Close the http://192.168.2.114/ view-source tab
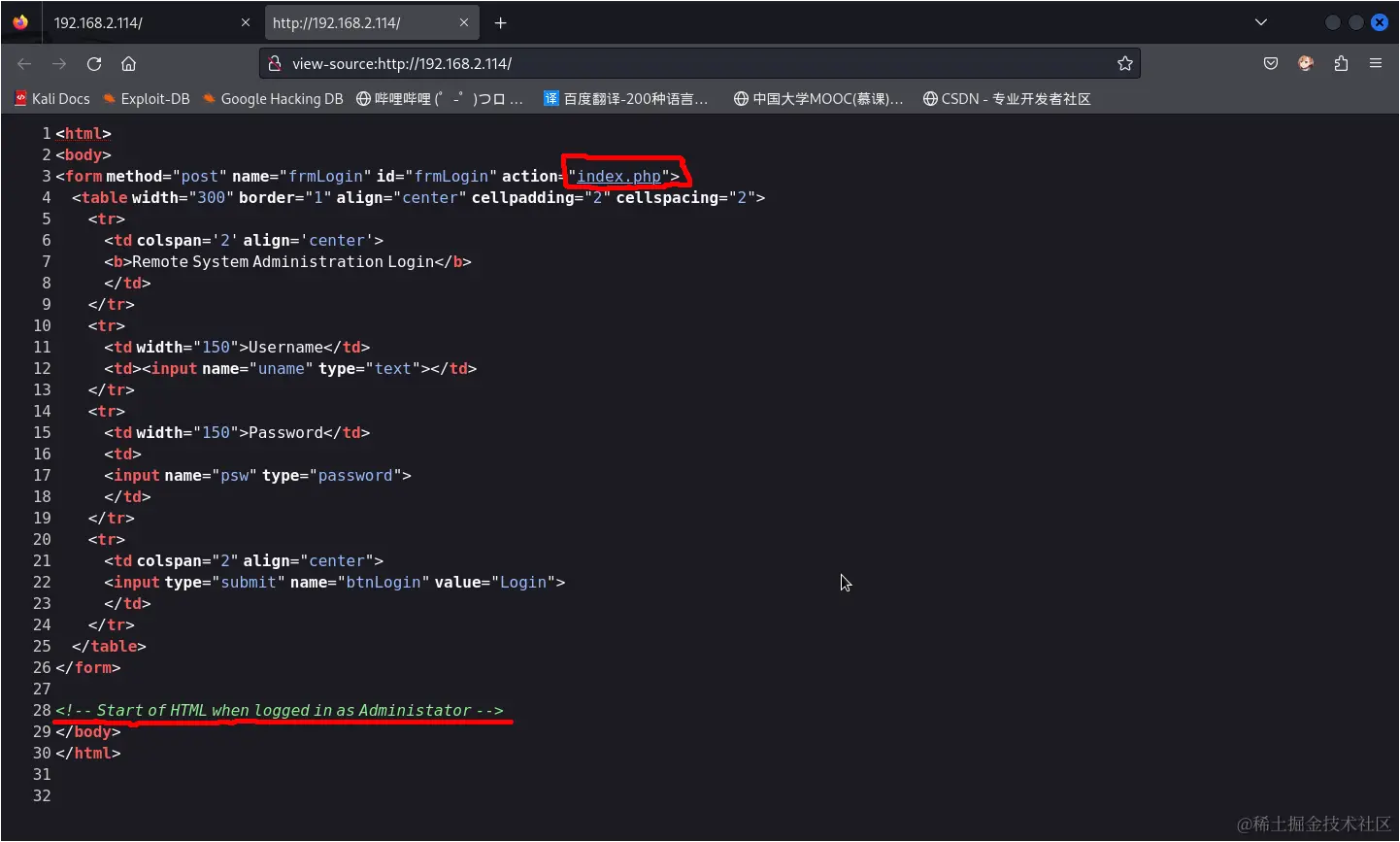This screenshot has height=842, width=1400. [464, 22]
